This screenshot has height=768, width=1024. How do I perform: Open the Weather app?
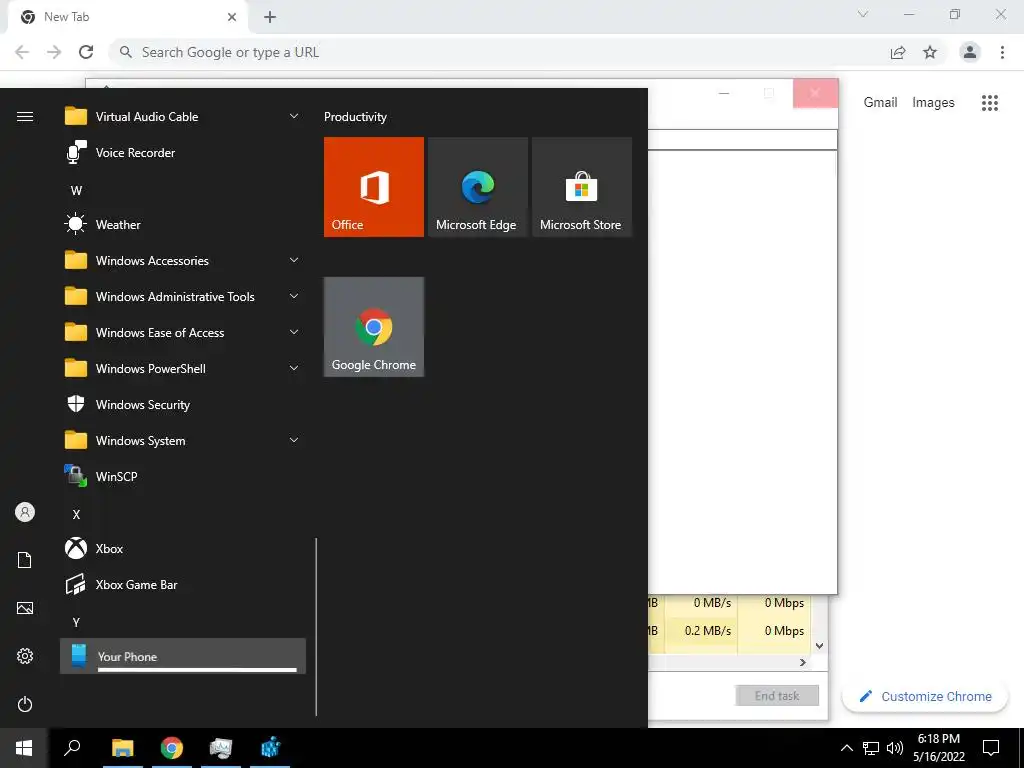[183, 225]
